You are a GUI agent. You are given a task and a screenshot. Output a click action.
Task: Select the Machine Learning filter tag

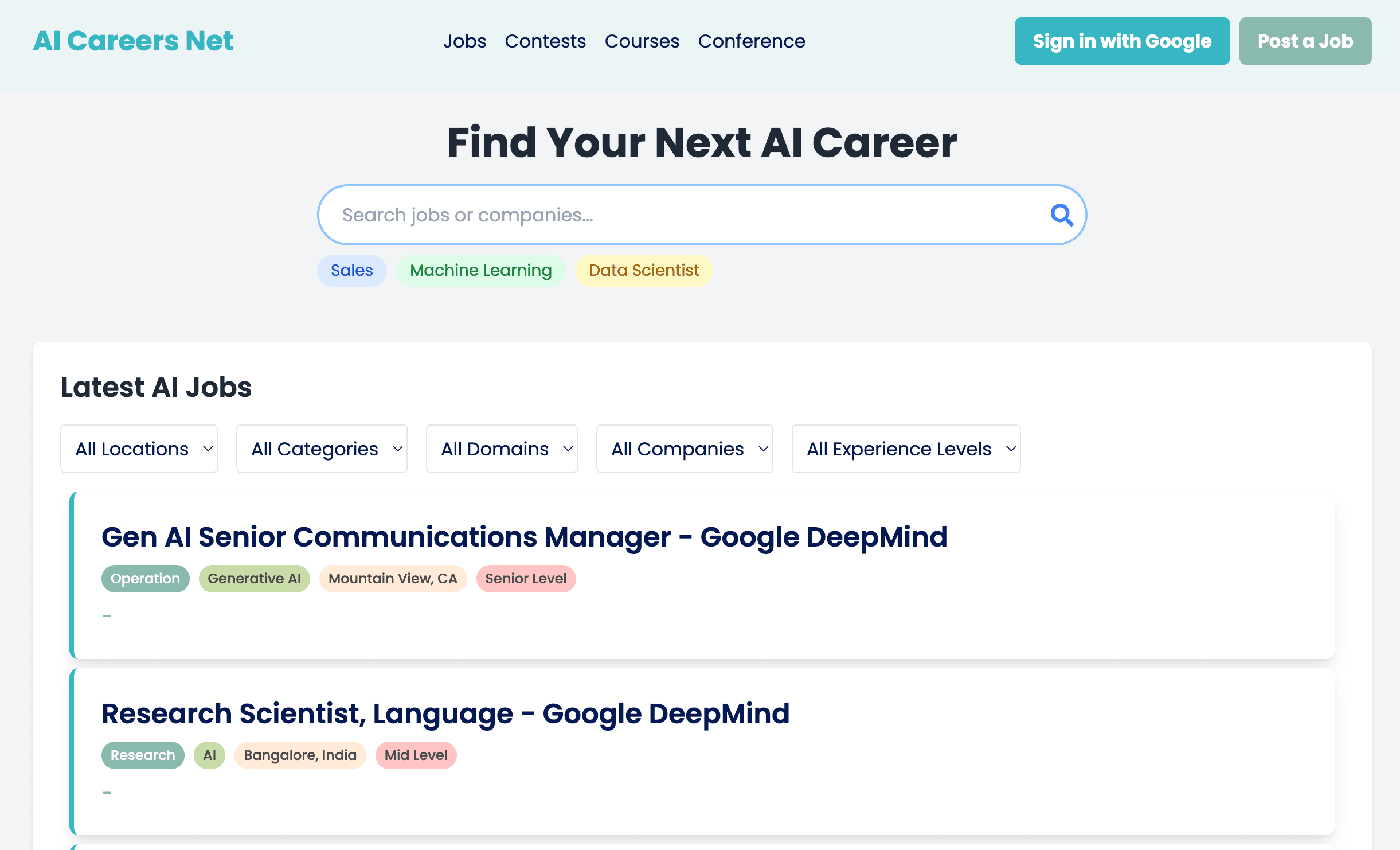click(x=481, y=270)
